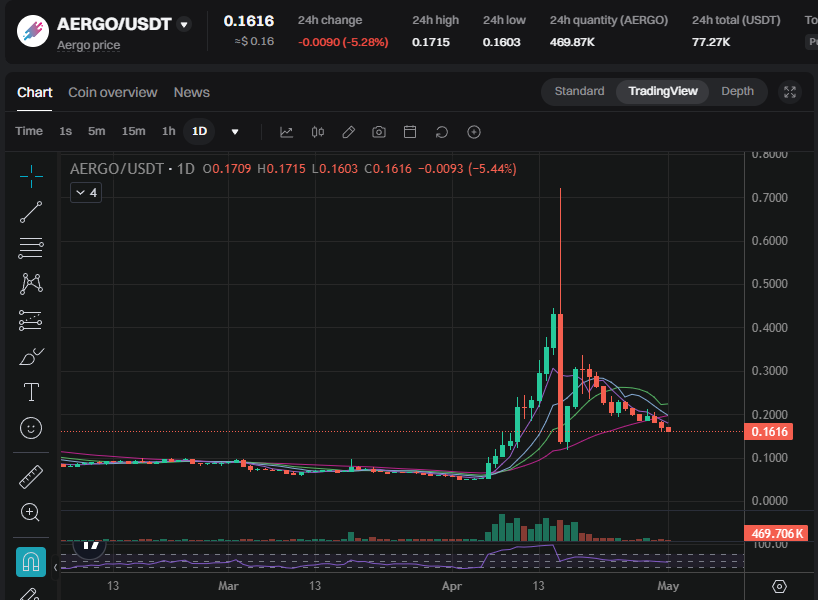Select the 1s interval
This screenshot has height=600, width=818.
pyautogui.click(x=65, y=131)
